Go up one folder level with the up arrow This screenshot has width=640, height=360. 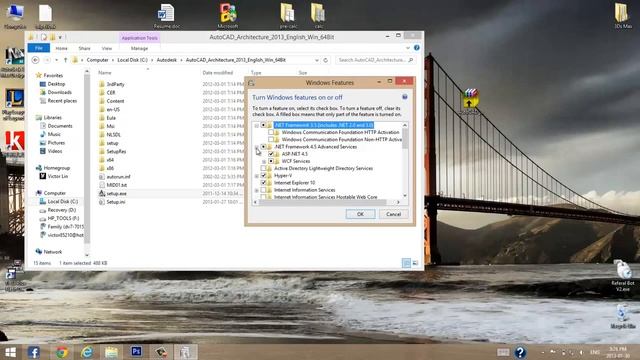[65, 60]
